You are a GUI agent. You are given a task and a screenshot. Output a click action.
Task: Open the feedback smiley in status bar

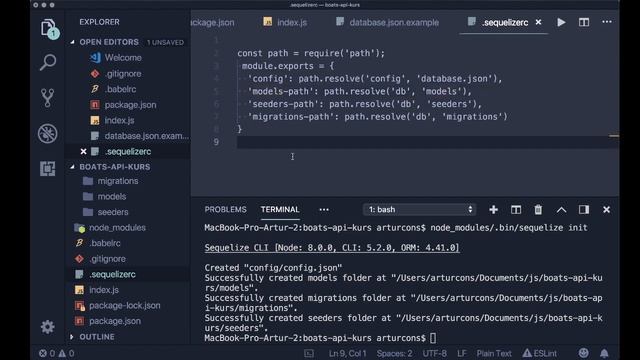coord(584,353)
